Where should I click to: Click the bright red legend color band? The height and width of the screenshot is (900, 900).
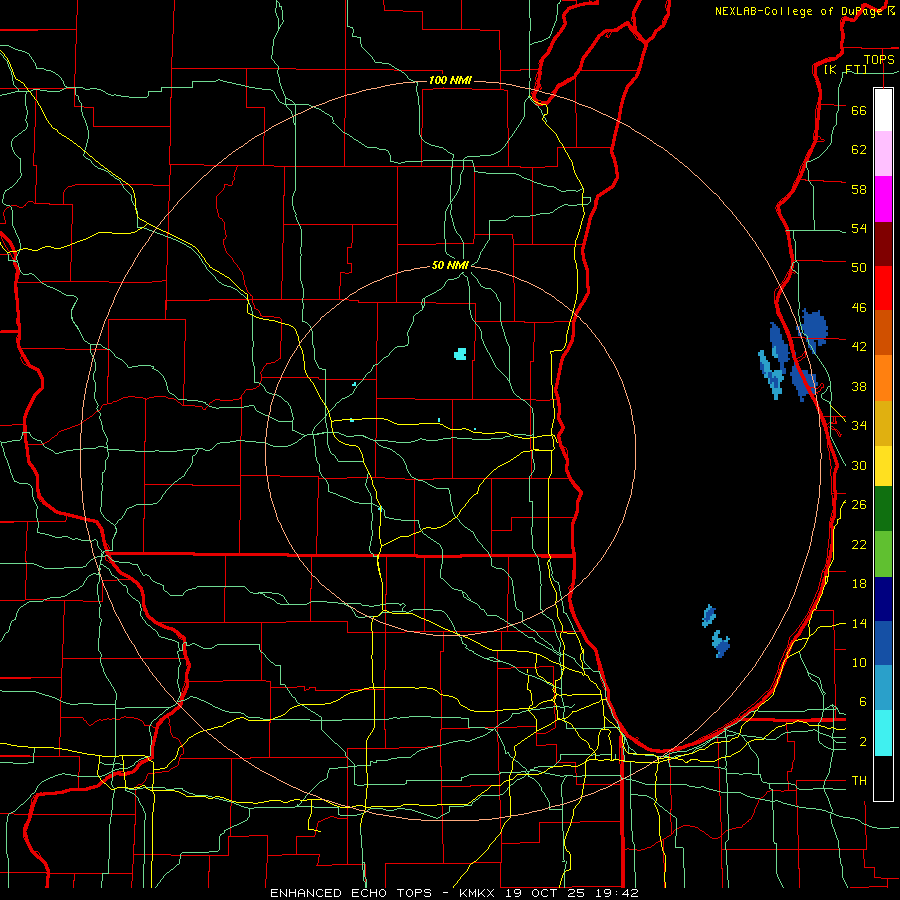(883, 288)
